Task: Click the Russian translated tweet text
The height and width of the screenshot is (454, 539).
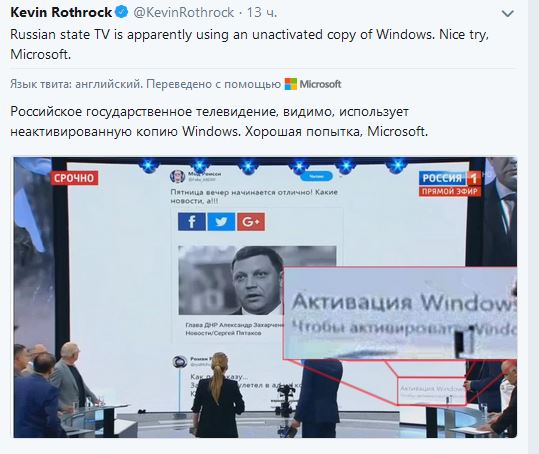Action: pyautogui.click(x=219, y=121)
